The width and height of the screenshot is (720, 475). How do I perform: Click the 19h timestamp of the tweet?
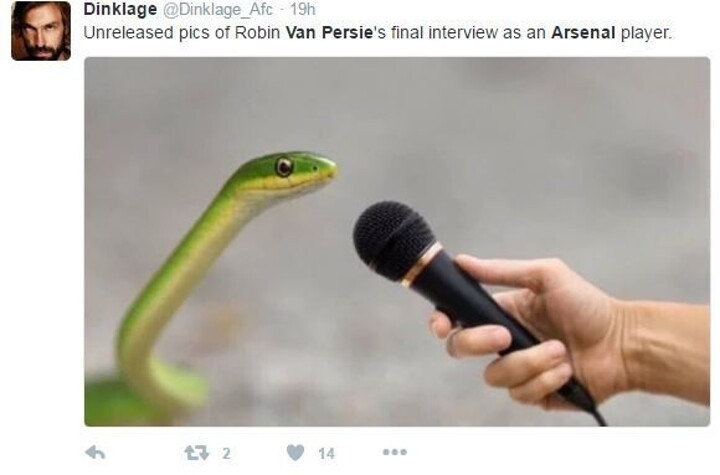pos(303,9)
